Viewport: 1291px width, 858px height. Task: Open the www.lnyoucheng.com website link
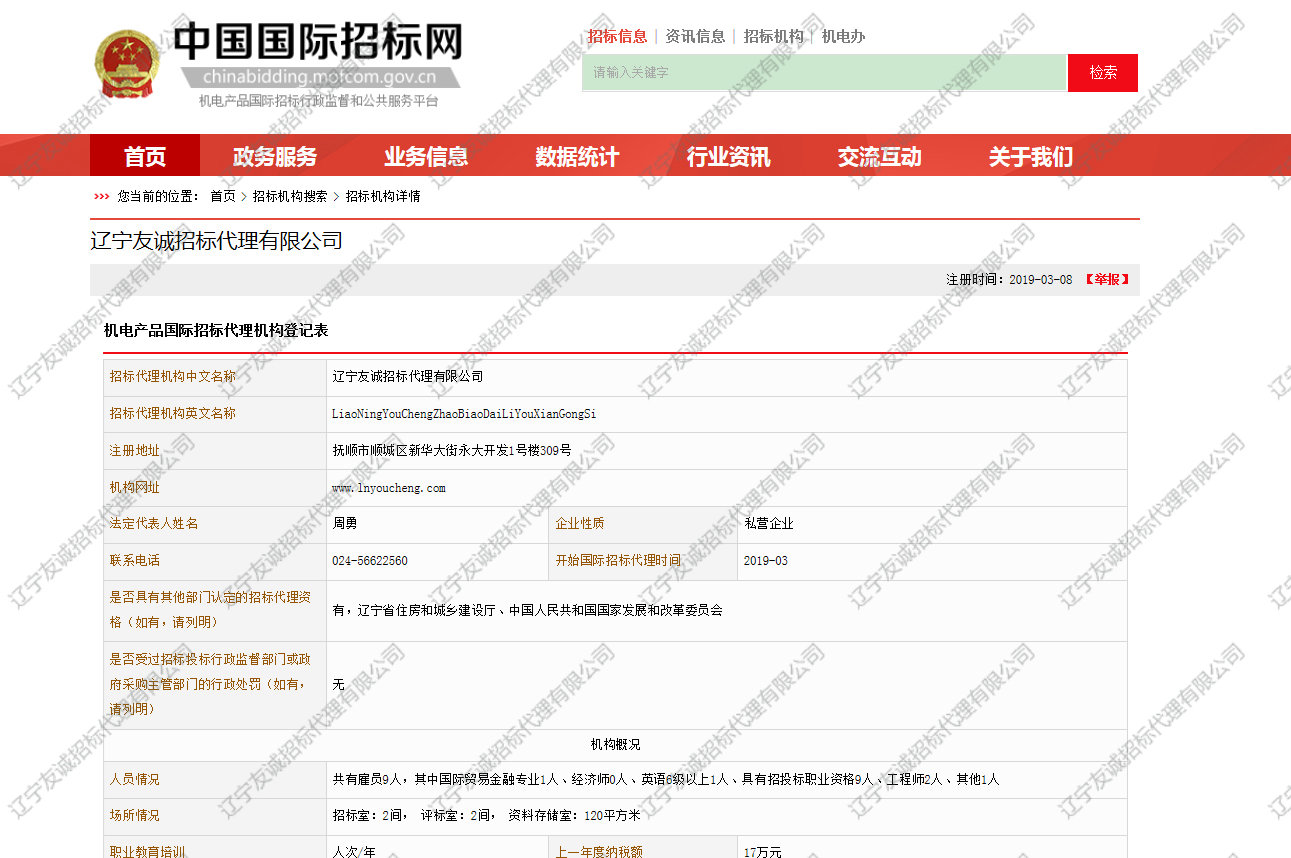(389, 488)
